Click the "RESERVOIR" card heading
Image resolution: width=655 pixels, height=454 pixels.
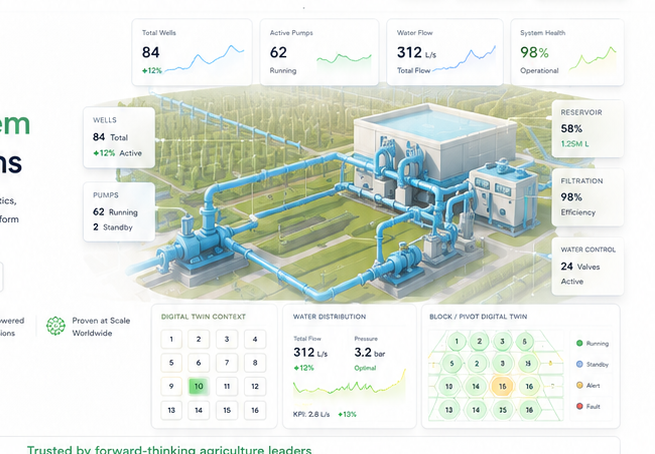coord(581,112)
